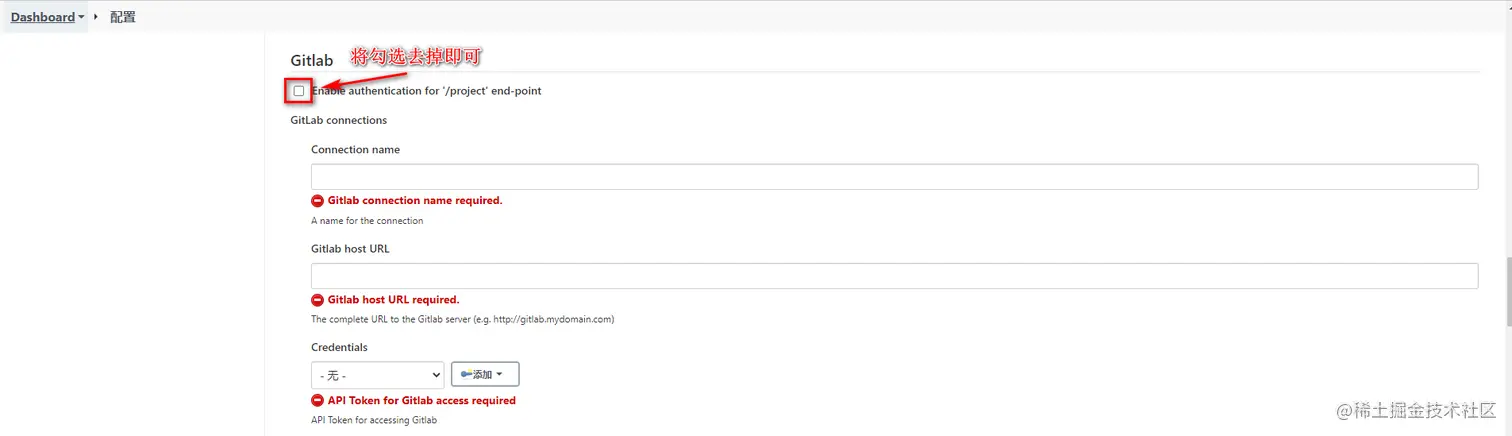Click the 'Connection name' field label

coord(355,150)
